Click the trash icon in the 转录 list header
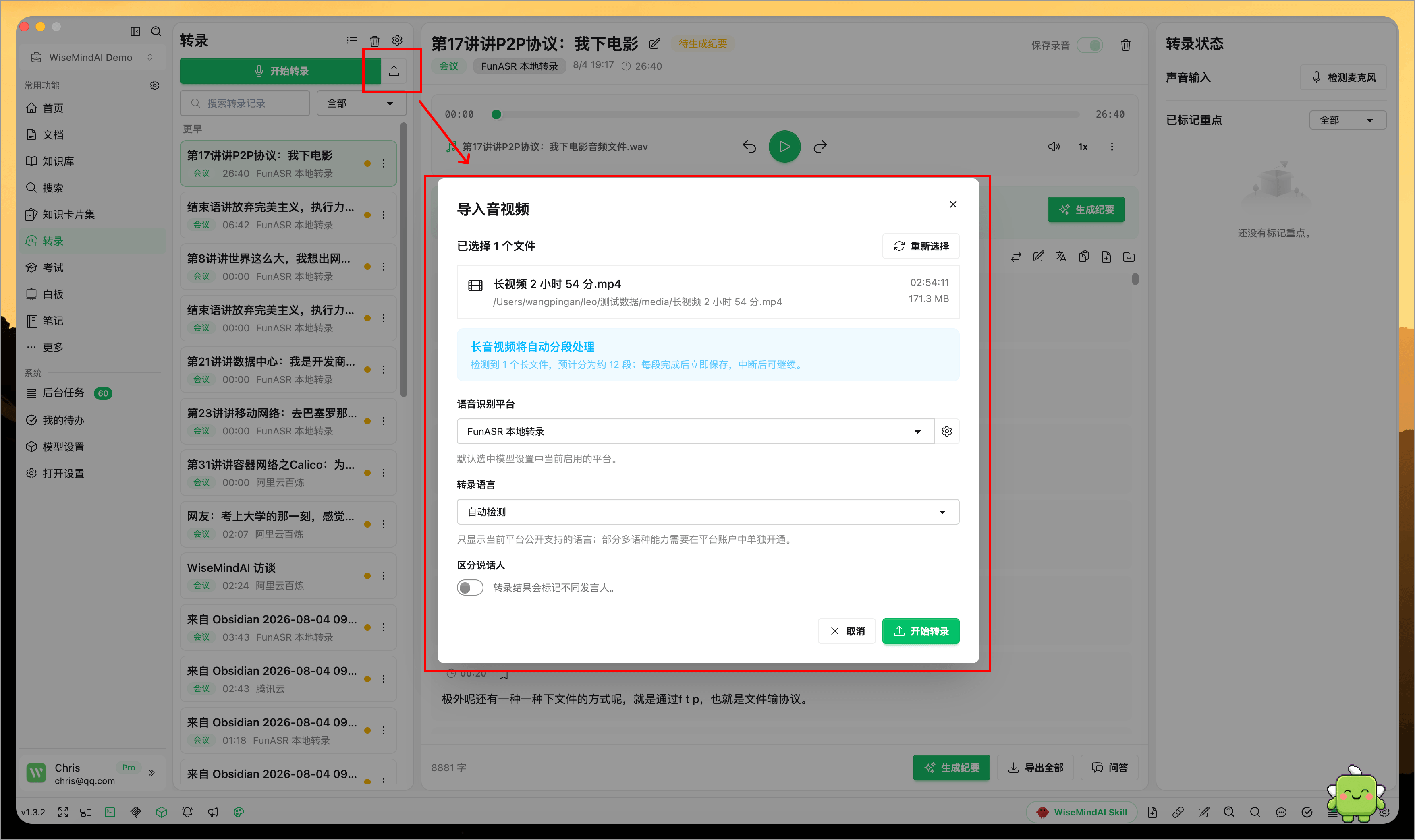1415x840 pixels. click(x=375, y=41)
